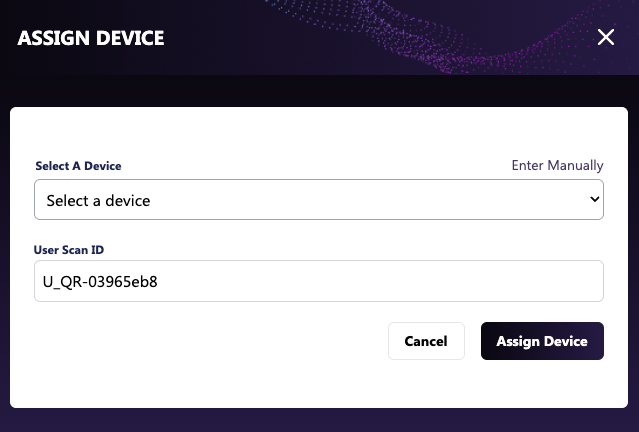This screenshot has height=432, width=639.
Task: Click the "Select a device" placeholder text
Action: click(98, 201)
